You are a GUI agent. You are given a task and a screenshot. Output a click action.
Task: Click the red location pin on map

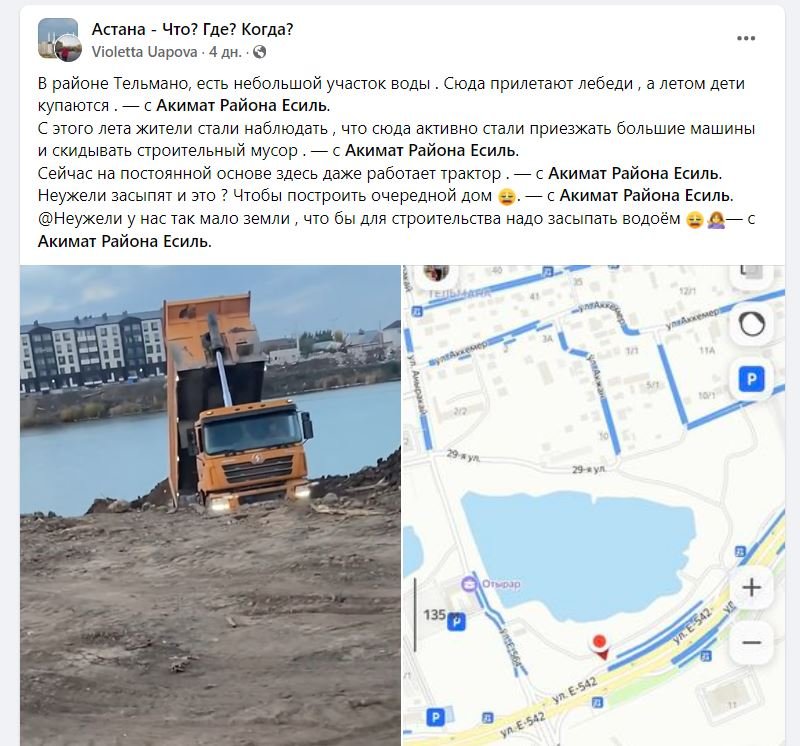tap(599, 646)
